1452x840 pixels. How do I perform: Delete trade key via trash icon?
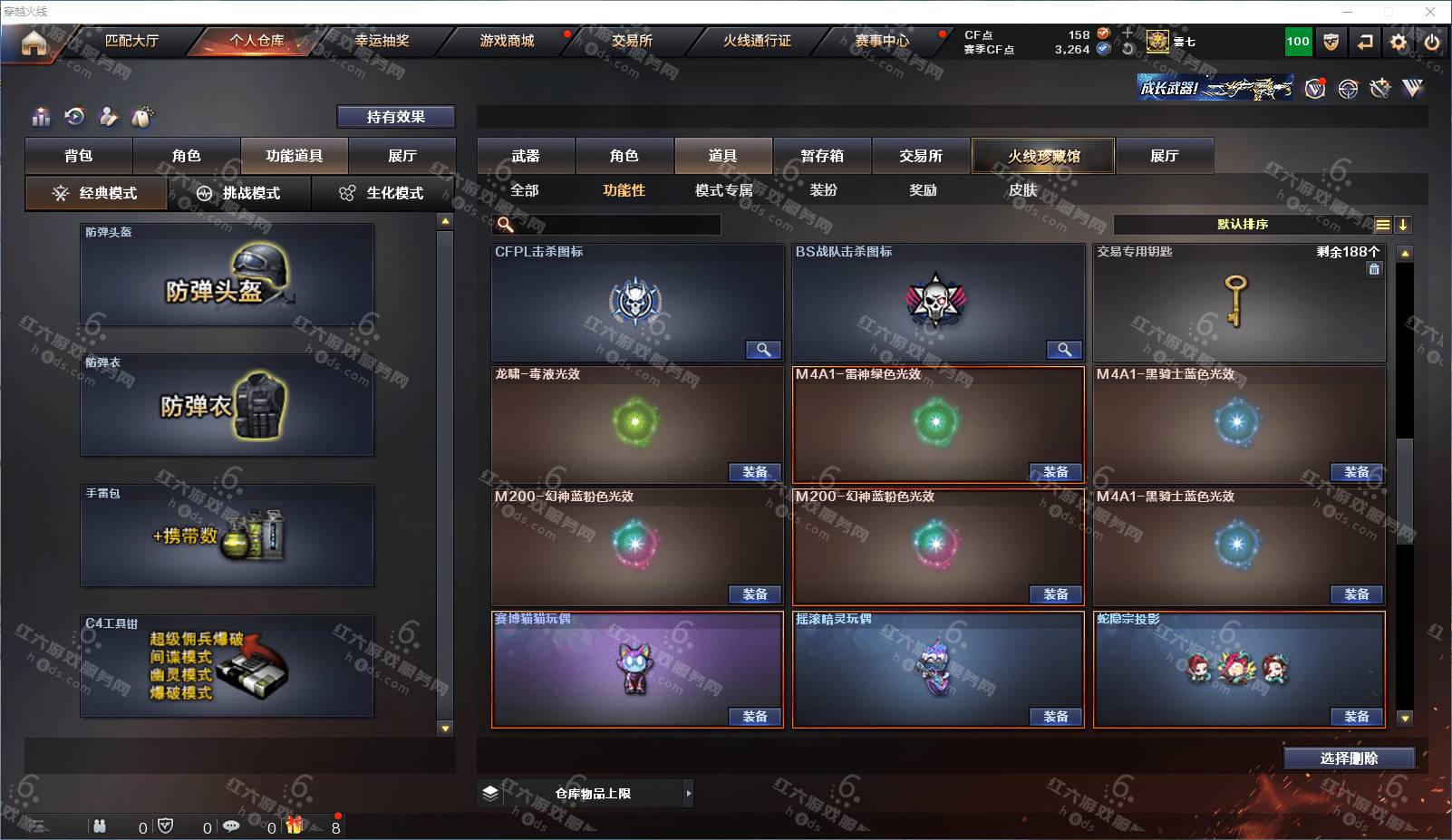click(x=1374, y=268)
